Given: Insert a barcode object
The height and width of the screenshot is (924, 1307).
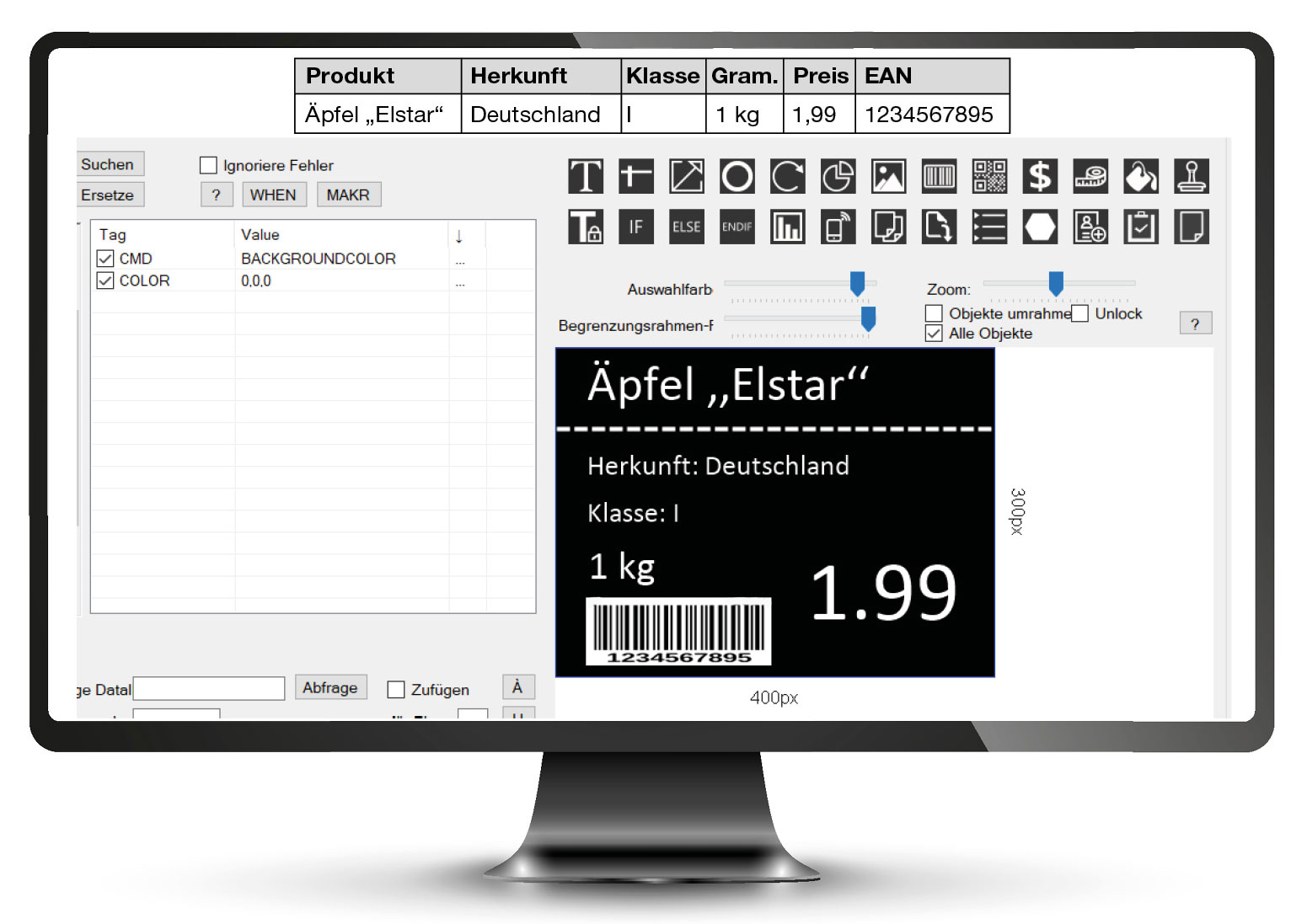Looking at the screenshot, I should coord(939,177).
